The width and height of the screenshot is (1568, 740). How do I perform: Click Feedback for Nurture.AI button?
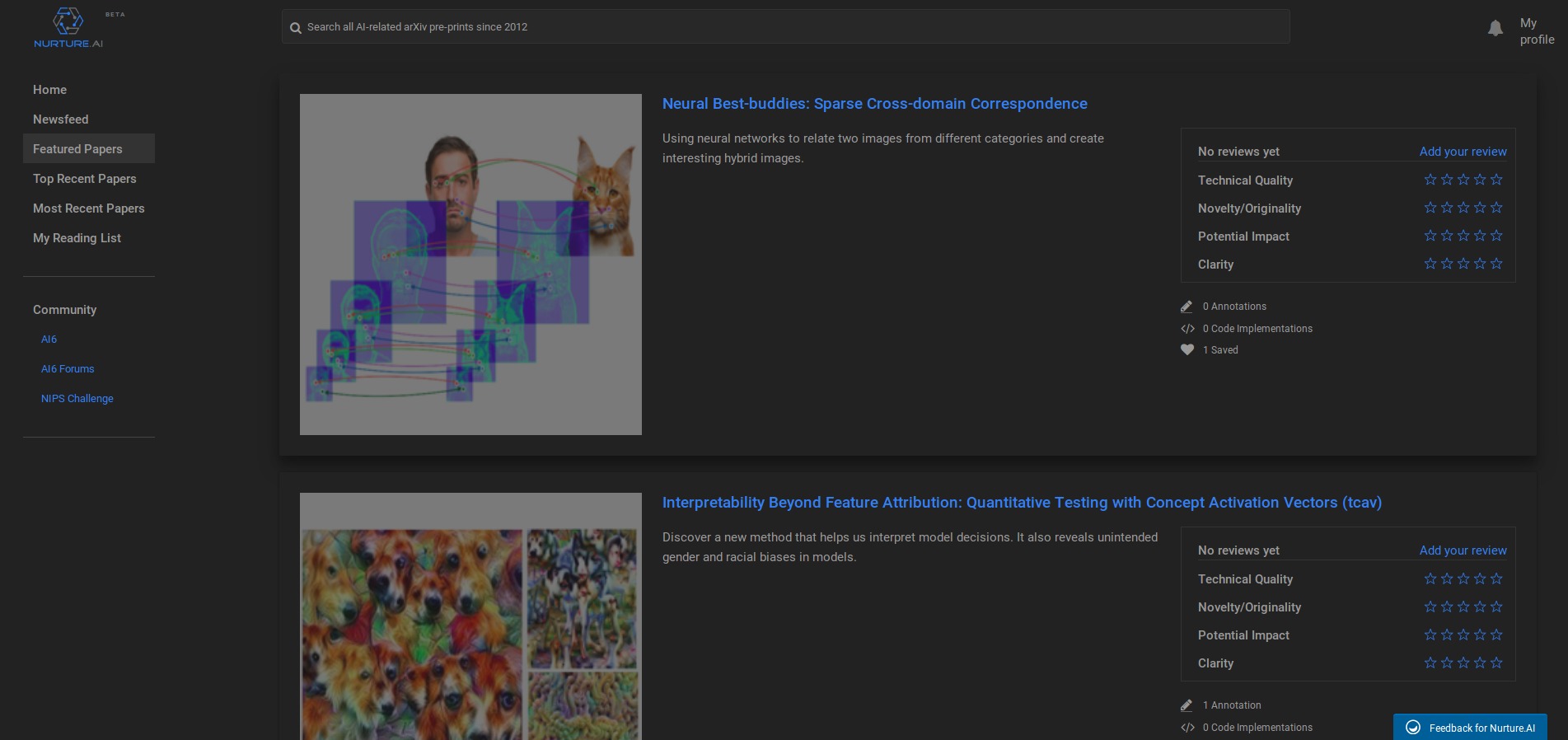coord(1470,728)
